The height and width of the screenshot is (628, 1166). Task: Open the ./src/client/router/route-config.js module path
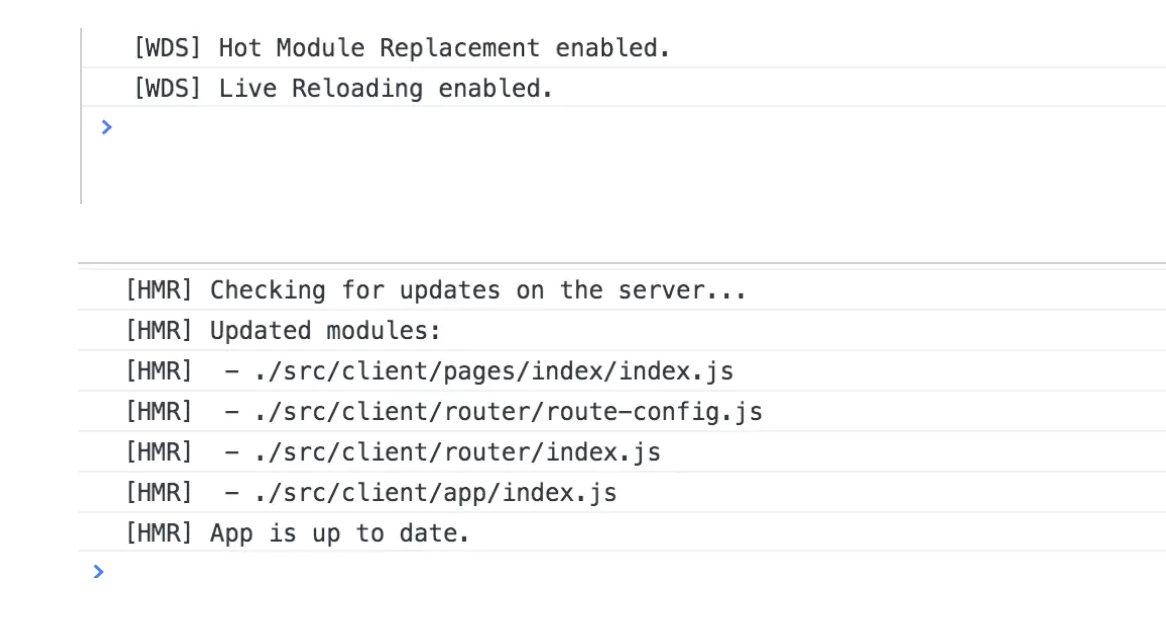506,412
